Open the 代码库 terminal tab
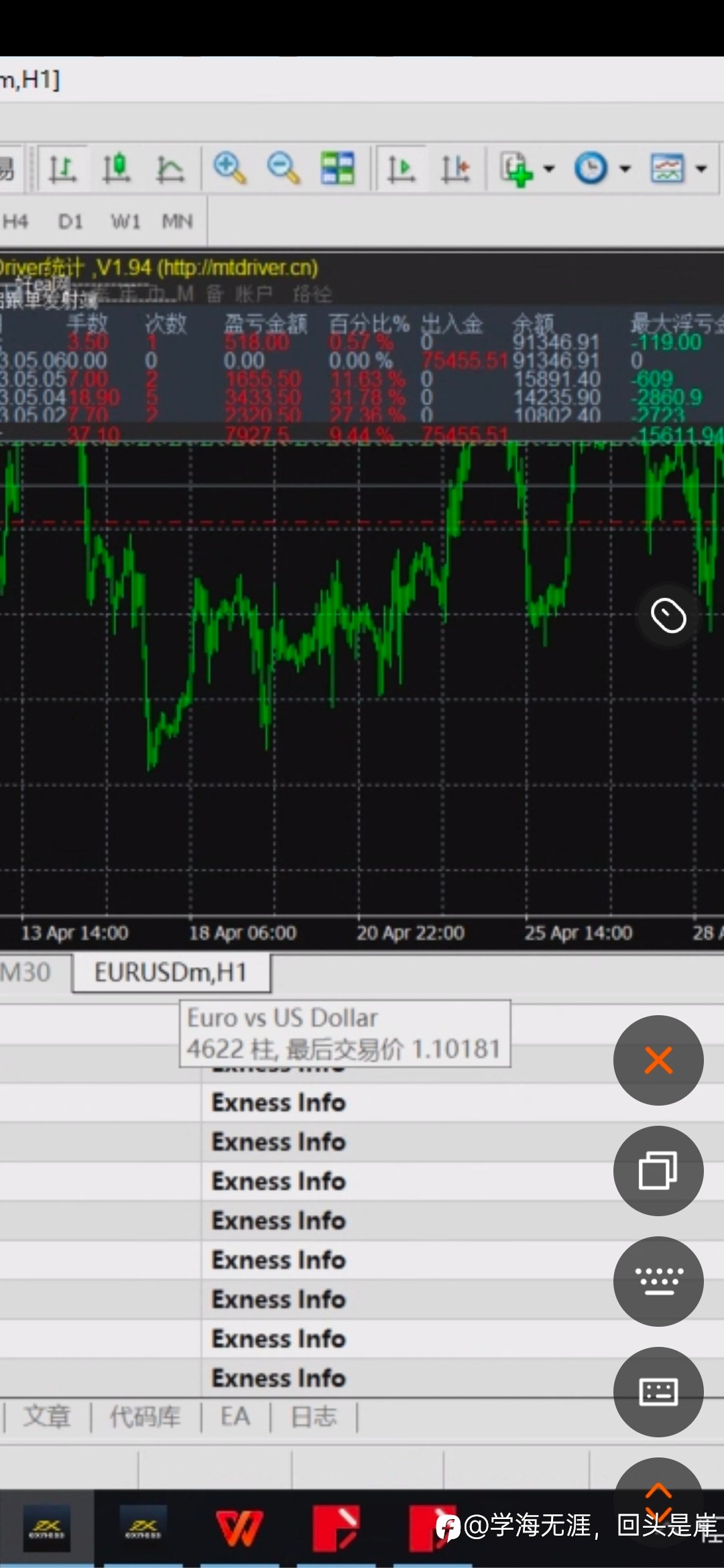The height and width of the screenshot is (1568, 724). point(145,1417)
